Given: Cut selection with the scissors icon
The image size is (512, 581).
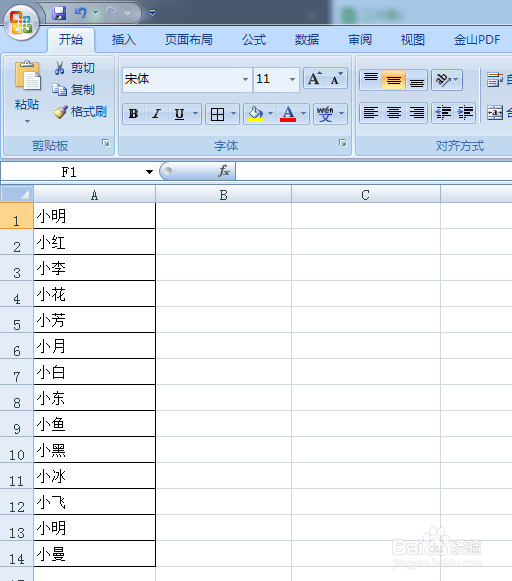Looking at the screenshot, I should pyautogui.click(x=59, y=68).
